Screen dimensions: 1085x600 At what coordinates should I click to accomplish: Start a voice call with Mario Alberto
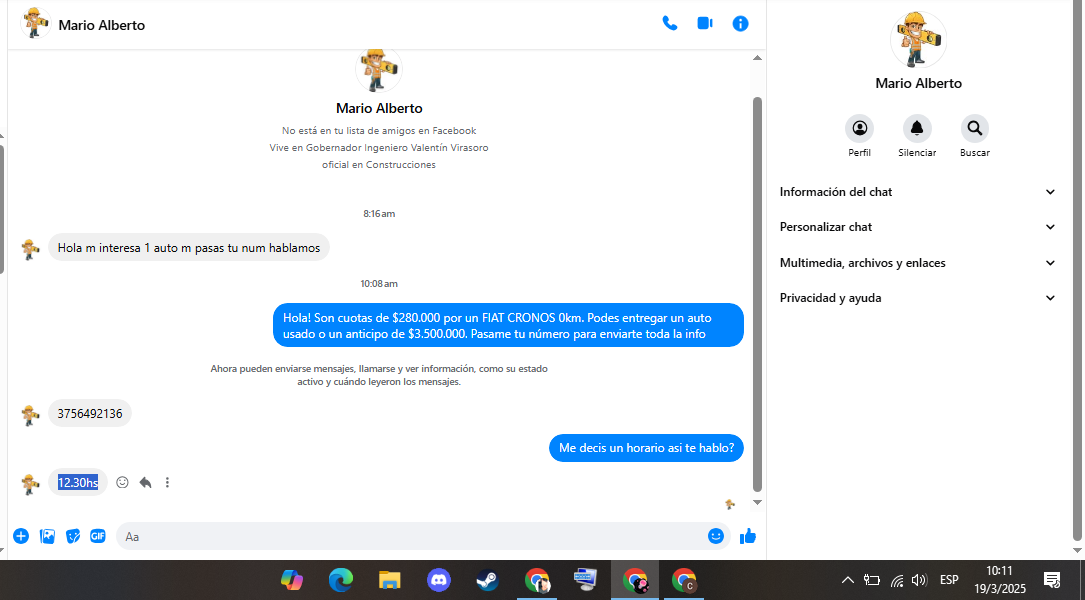click(x=669, y=24)
